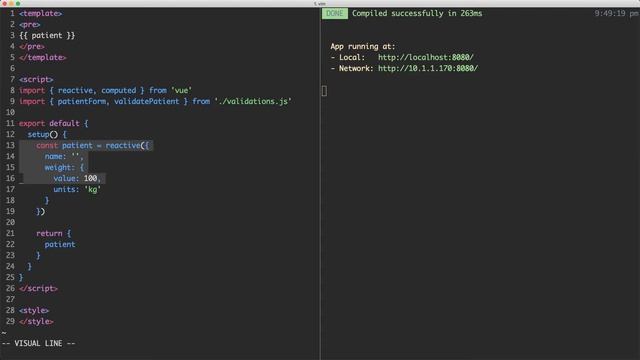Screen dimensions: 640x360
Task: Click the green maximize window button
Action: coord(18,3)
